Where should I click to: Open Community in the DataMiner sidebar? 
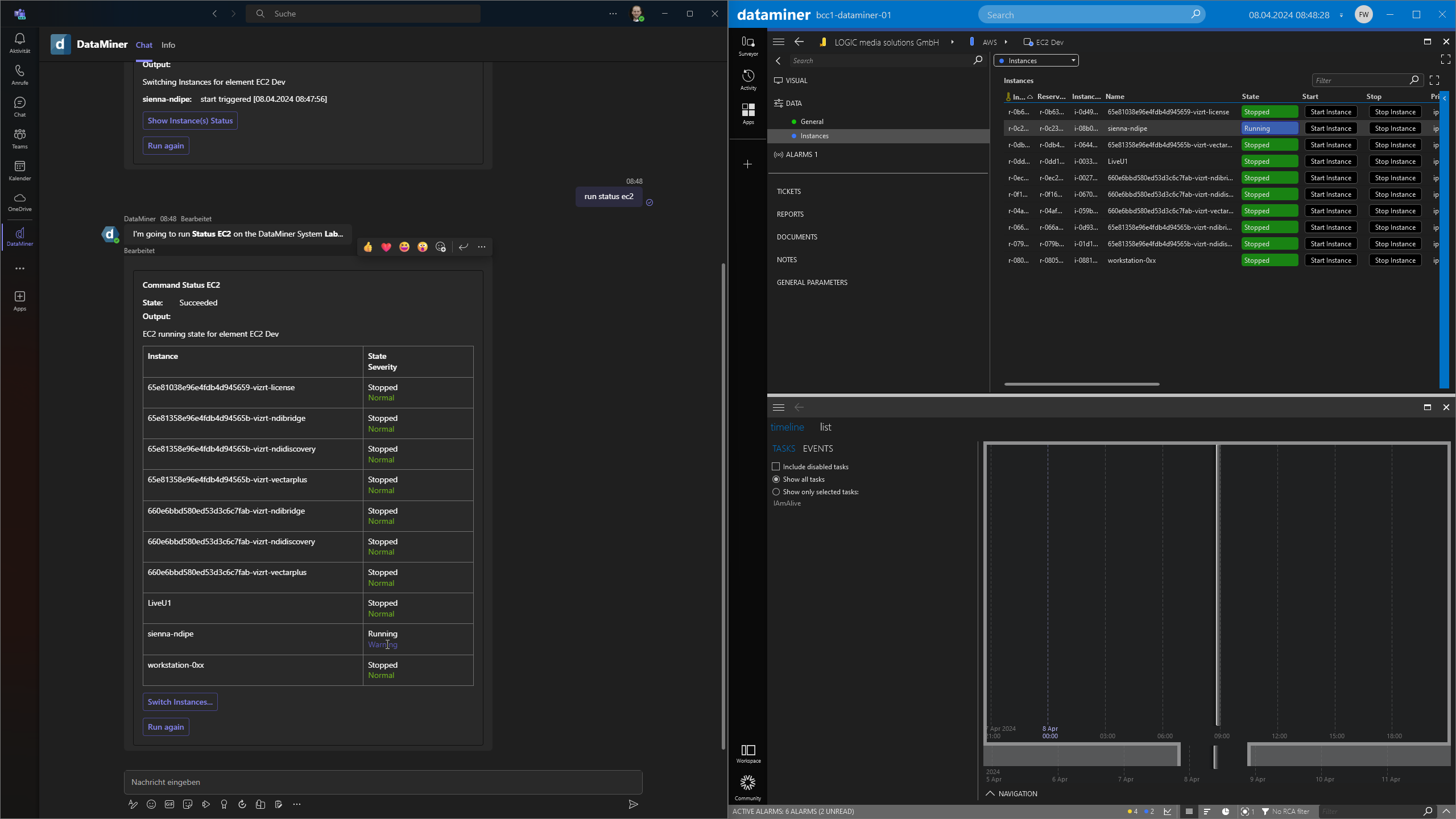748,788
